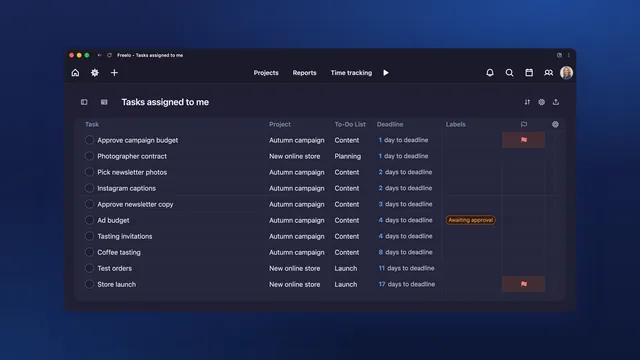Viewport: 640px width, 360px height.
Task: Sort by the Task column header
Action: (x=92, y=124)
